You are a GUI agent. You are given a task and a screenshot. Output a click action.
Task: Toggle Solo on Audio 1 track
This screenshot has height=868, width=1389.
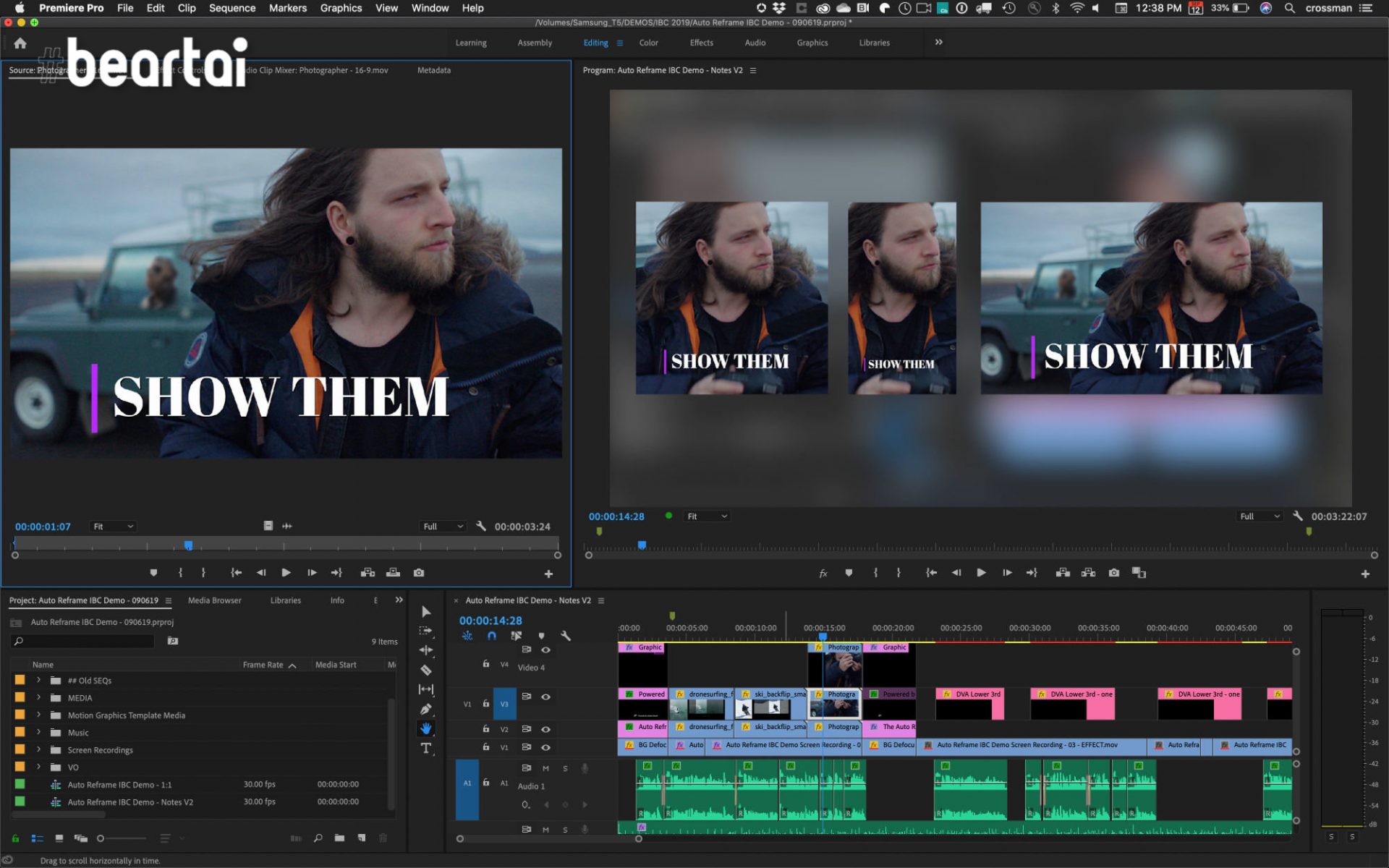click(x=565, y=768)
